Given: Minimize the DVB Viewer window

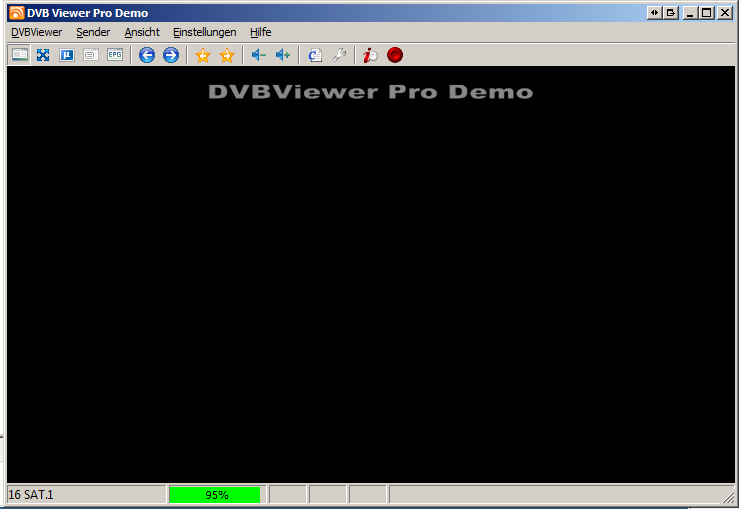Looking at the screenshot, I should [690, 13].
